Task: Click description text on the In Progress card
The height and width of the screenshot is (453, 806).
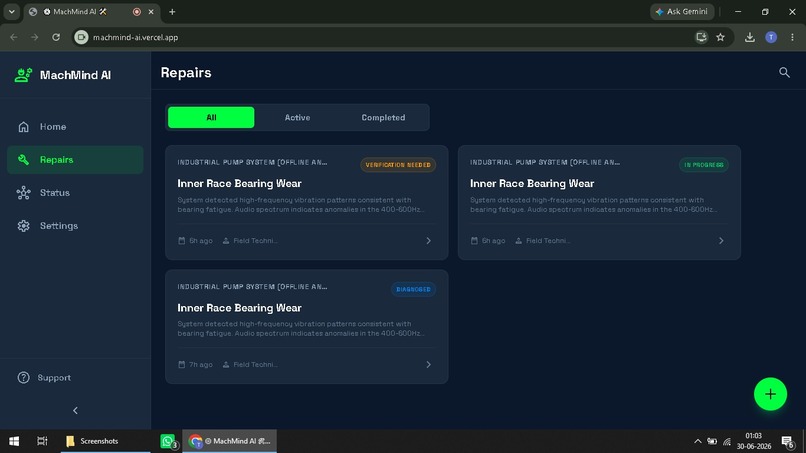Action: [593, 205]
